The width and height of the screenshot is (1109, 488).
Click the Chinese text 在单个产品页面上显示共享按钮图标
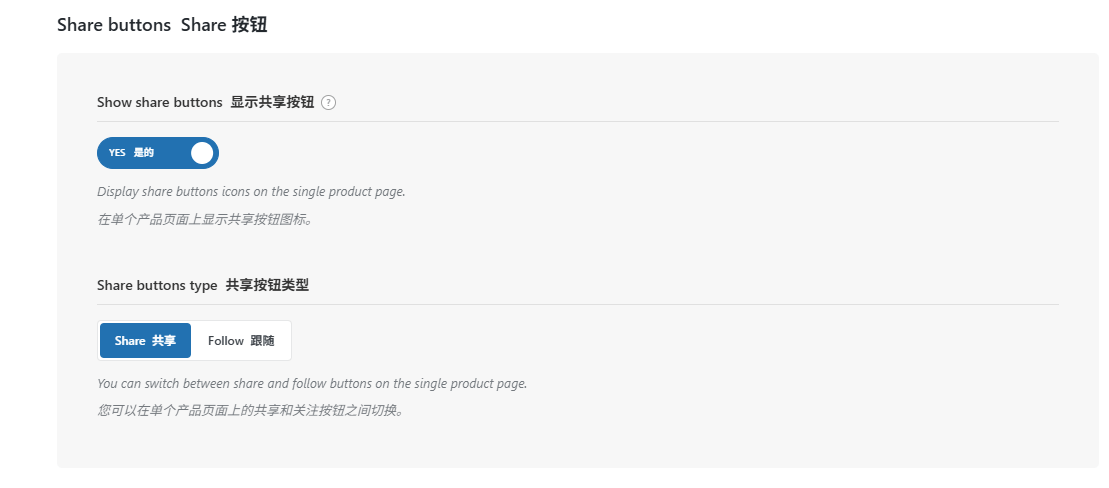click(x=204, y=219)
